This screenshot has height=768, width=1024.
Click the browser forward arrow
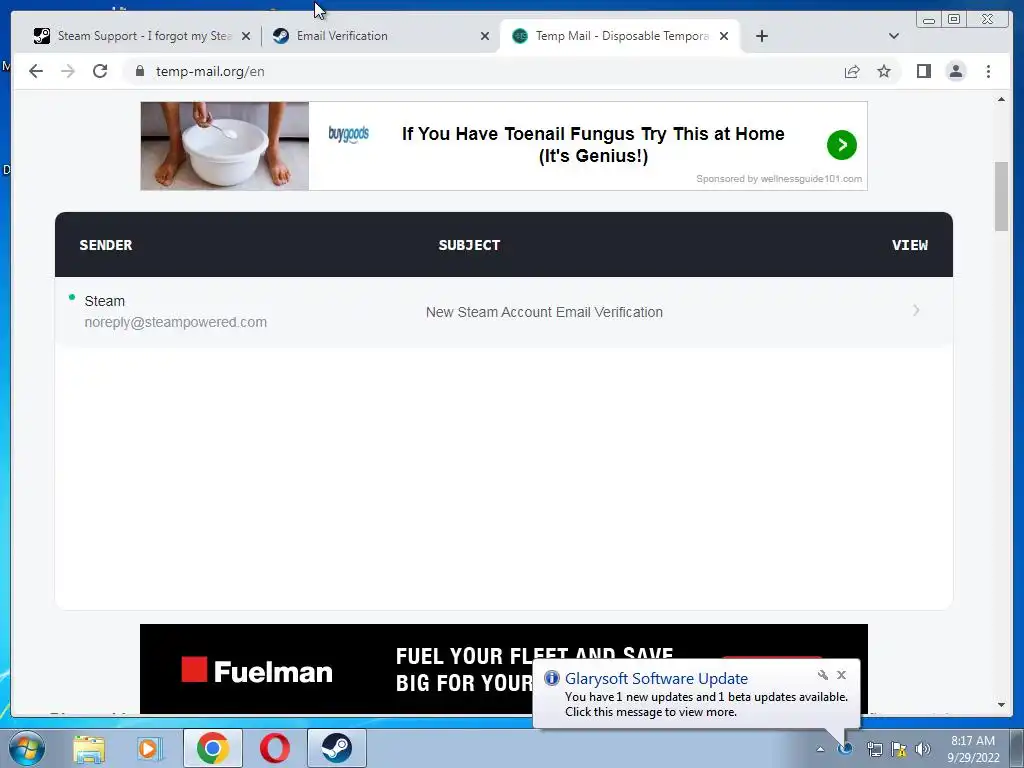68,71
